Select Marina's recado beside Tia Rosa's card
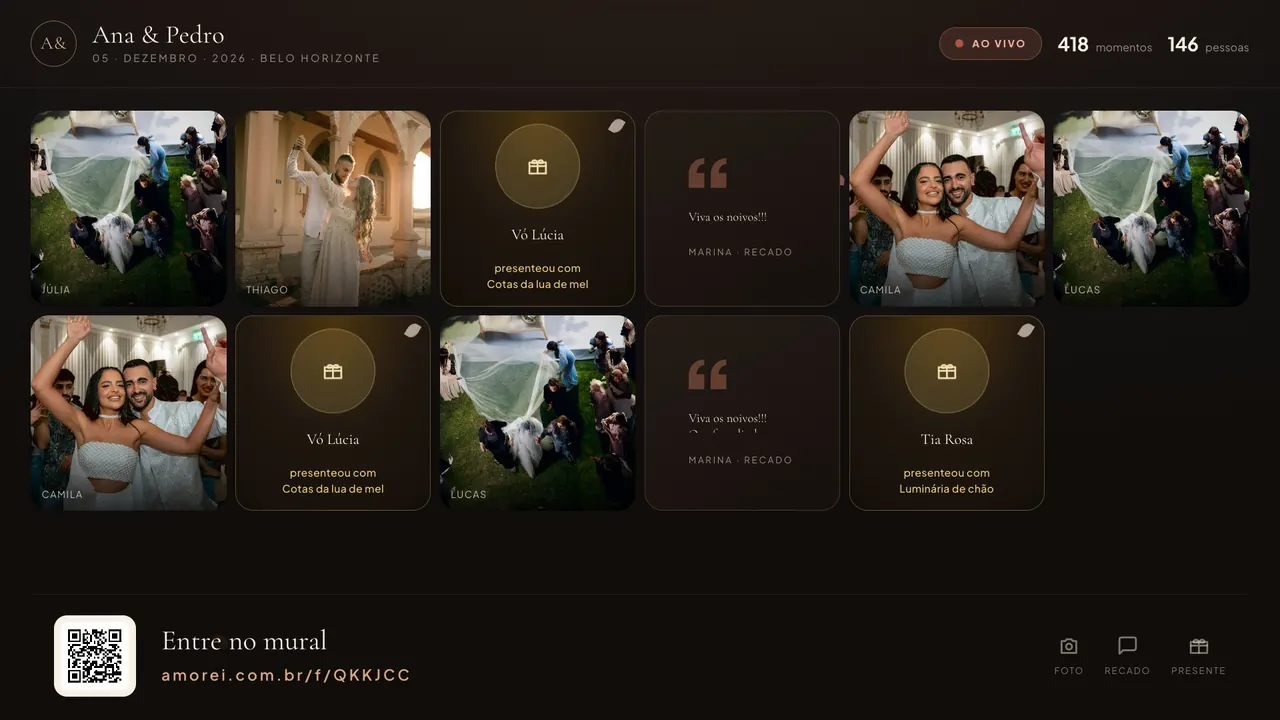This screenshot has height=720, width=1280. 742,413
